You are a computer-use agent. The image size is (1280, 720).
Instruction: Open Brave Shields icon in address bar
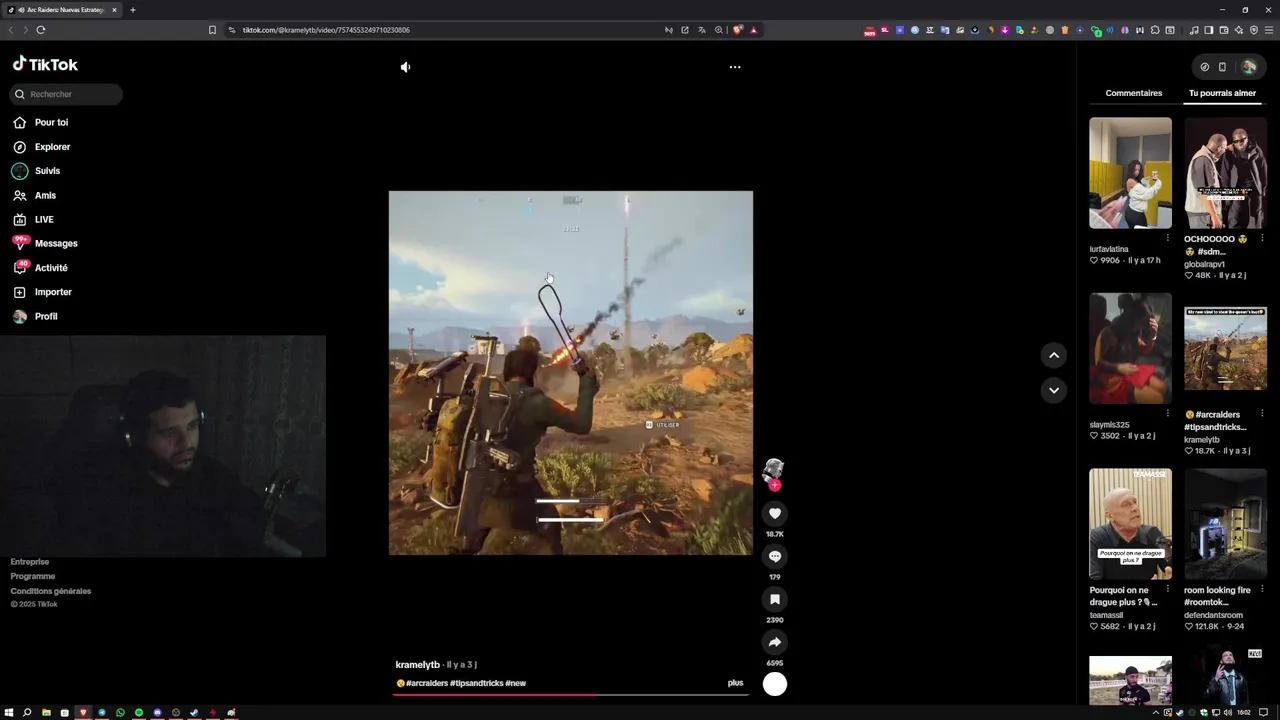click(x=738, y=30)
